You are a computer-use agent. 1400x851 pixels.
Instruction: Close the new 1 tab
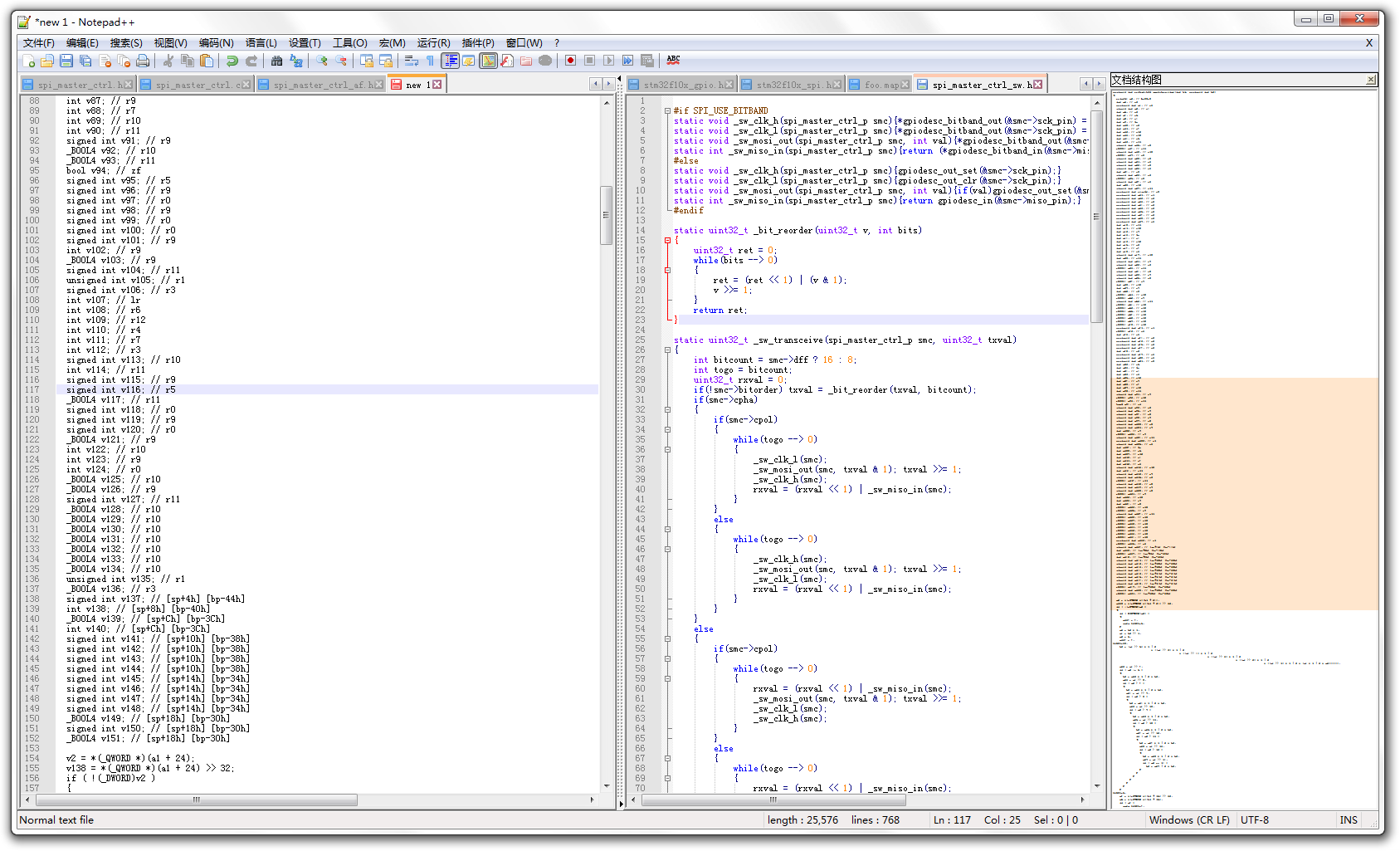pos(437,85)
